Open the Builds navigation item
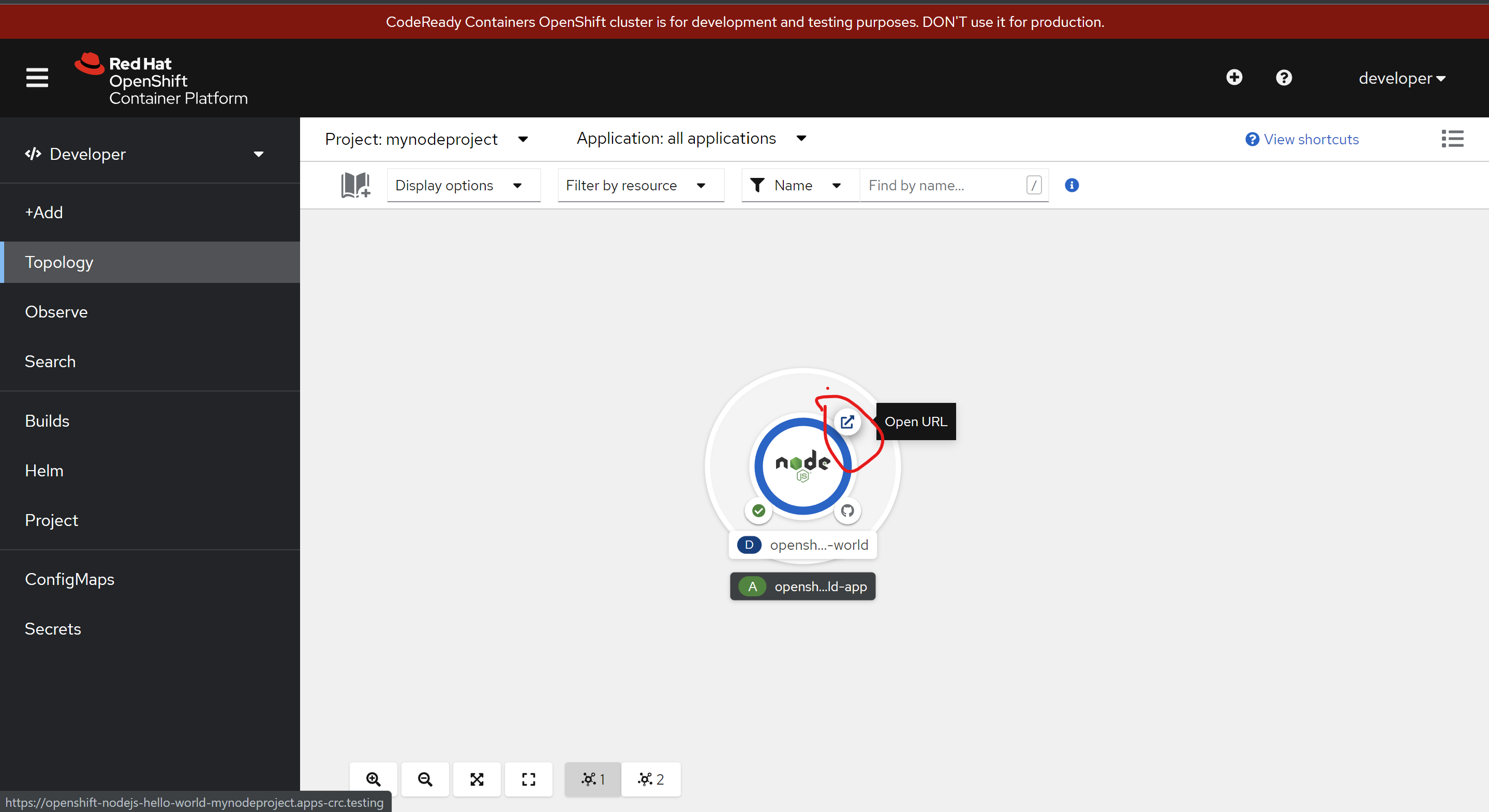The width and height of the screenshot is (1489, 812). 47,420
